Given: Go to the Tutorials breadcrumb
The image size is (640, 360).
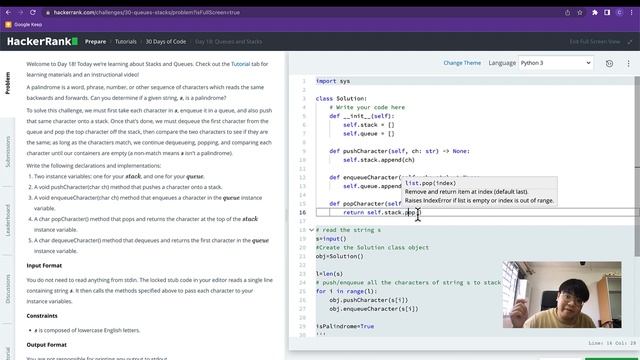Looking at the screenshot, I should 126,42.
